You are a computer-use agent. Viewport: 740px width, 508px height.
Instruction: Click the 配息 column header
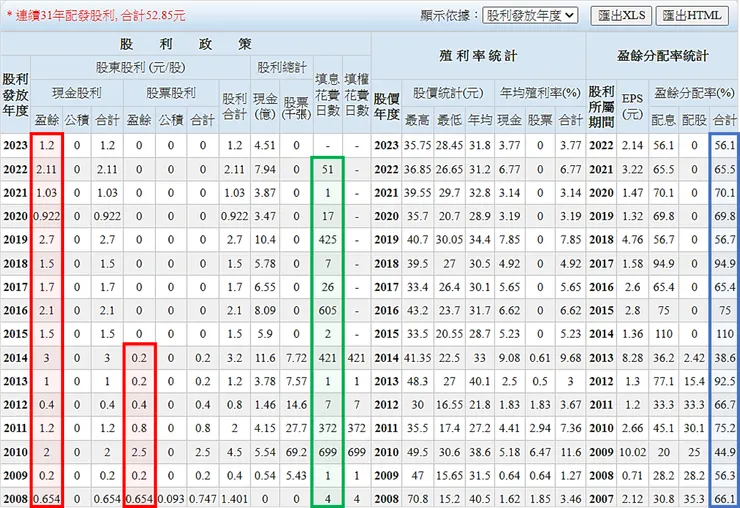[x=664, y=120]
